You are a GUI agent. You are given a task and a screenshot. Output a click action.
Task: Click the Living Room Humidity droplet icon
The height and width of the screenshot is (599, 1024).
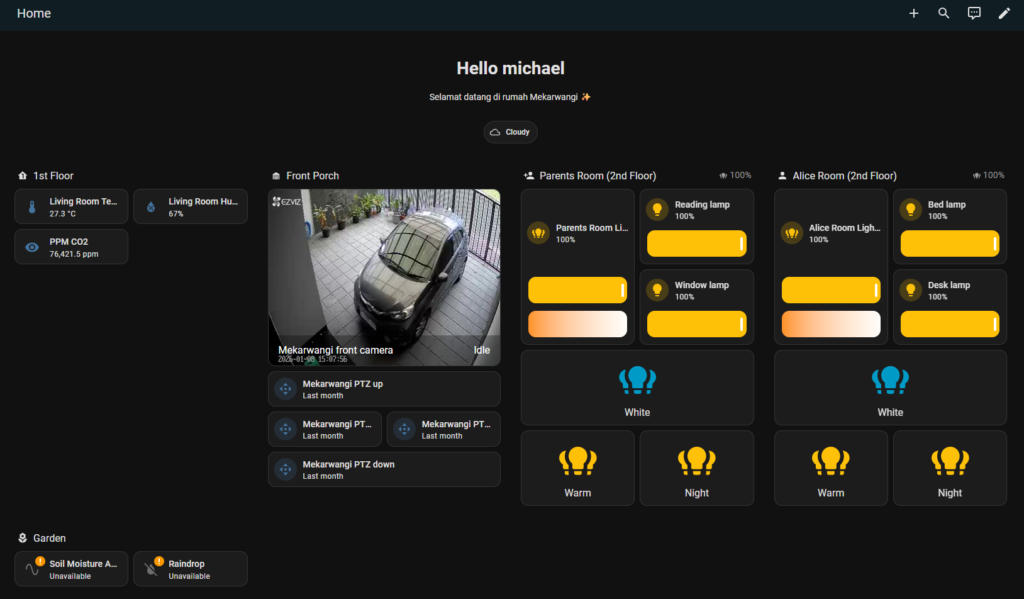coord(151,208)
